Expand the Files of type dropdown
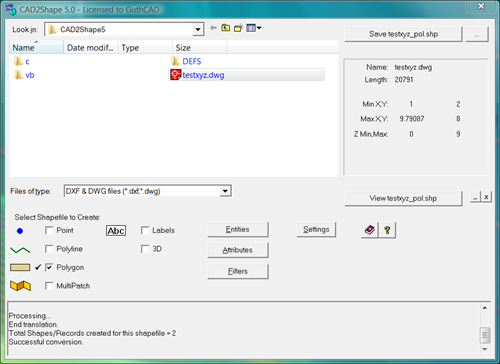The height and width of the screenshot is (364, 500). click(225, 191)
